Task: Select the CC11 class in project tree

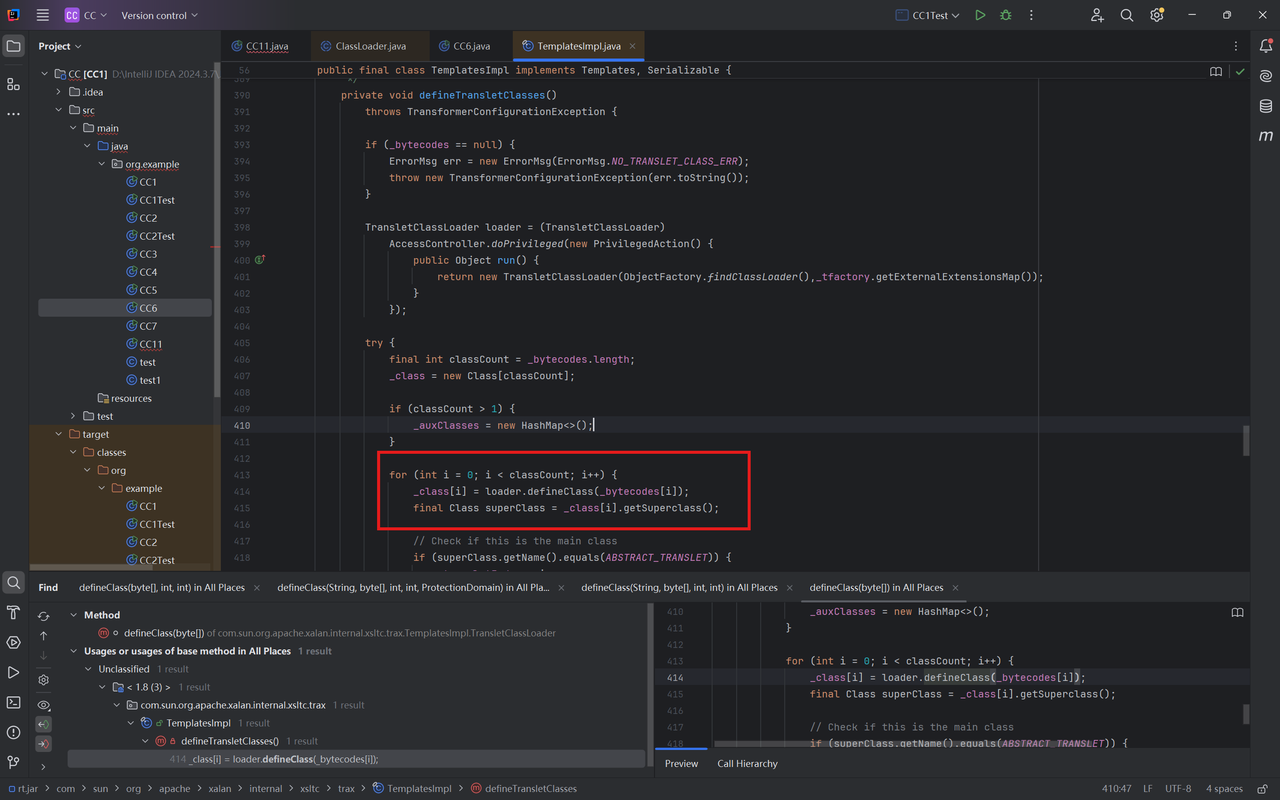Action: point(150,344)
